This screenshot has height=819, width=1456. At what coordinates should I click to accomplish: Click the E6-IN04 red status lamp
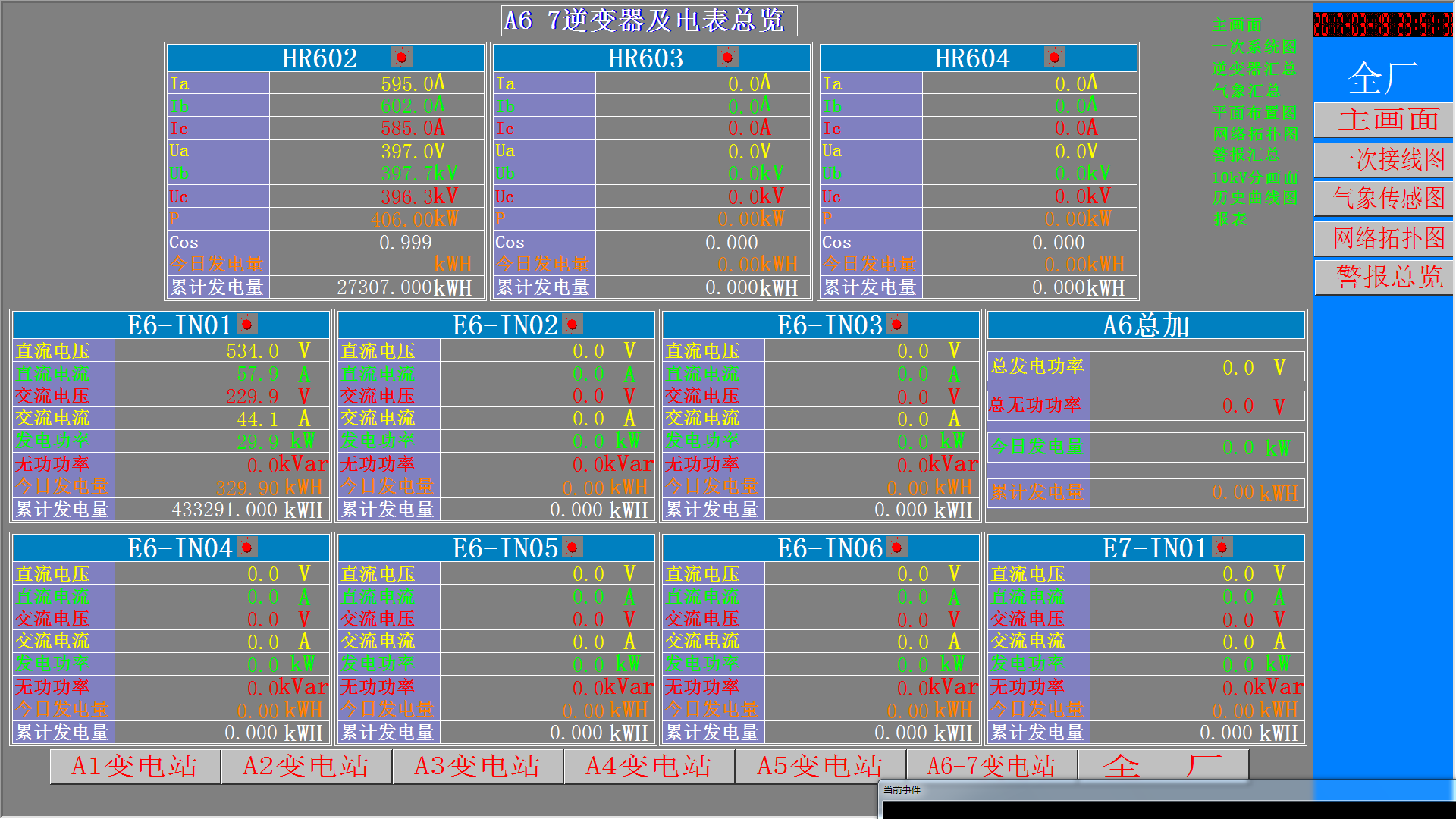(247, 548)
